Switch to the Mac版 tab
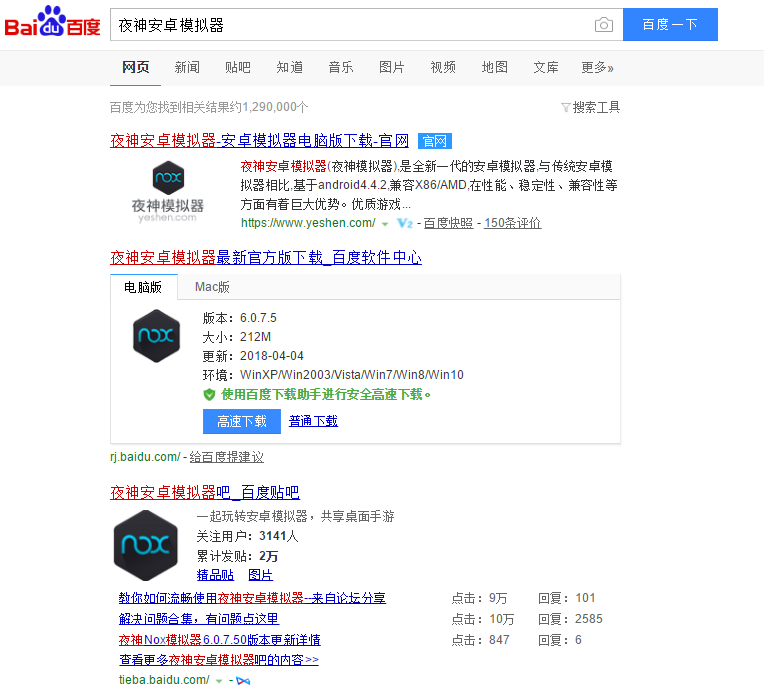This screenshot has height=692, width=764. (212, 287)
